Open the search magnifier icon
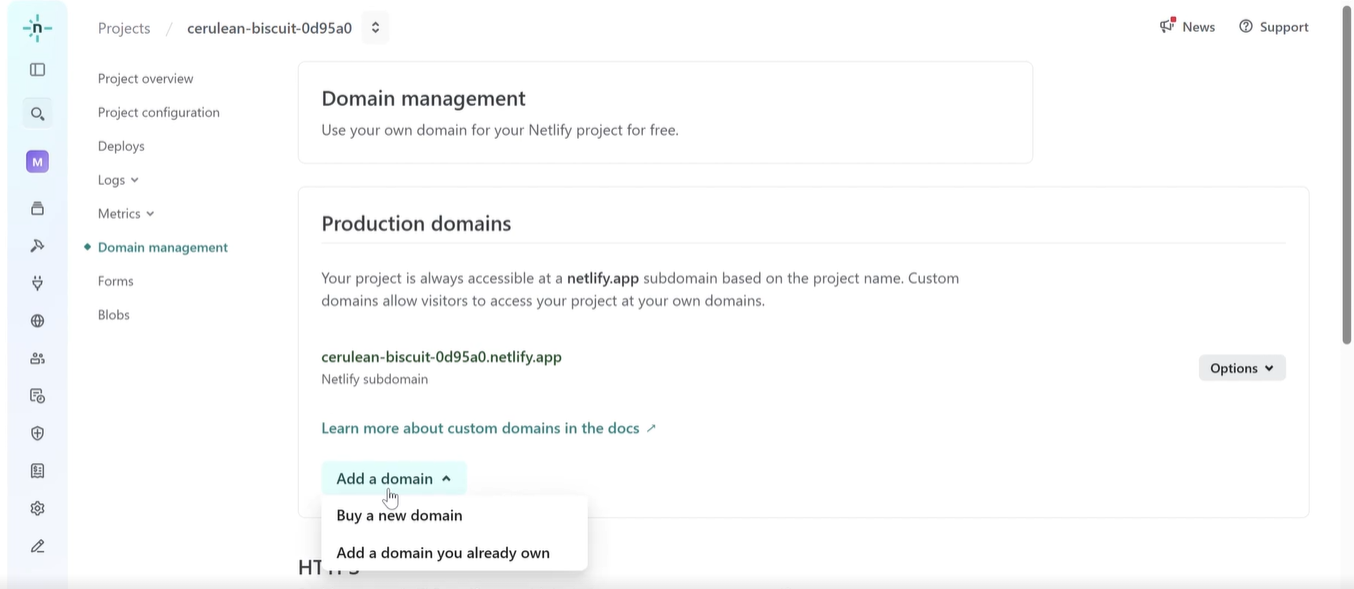Screen dimensions: 1354x589 37,114
